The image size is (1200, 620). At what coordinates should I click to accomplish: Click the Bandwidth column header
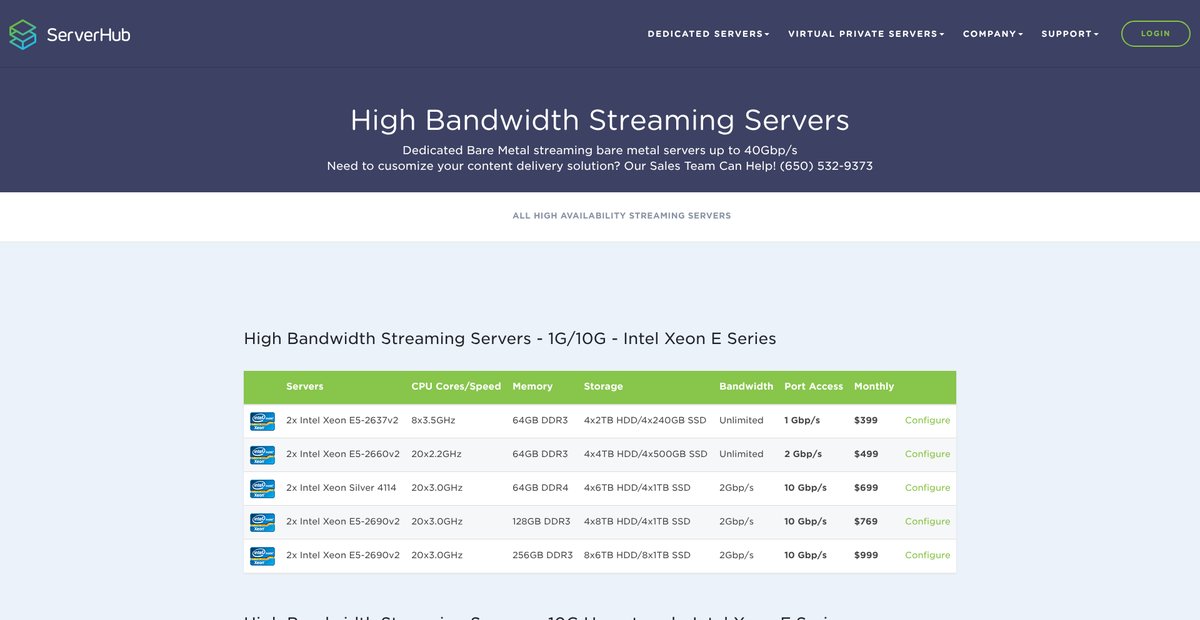coord(746,387)
